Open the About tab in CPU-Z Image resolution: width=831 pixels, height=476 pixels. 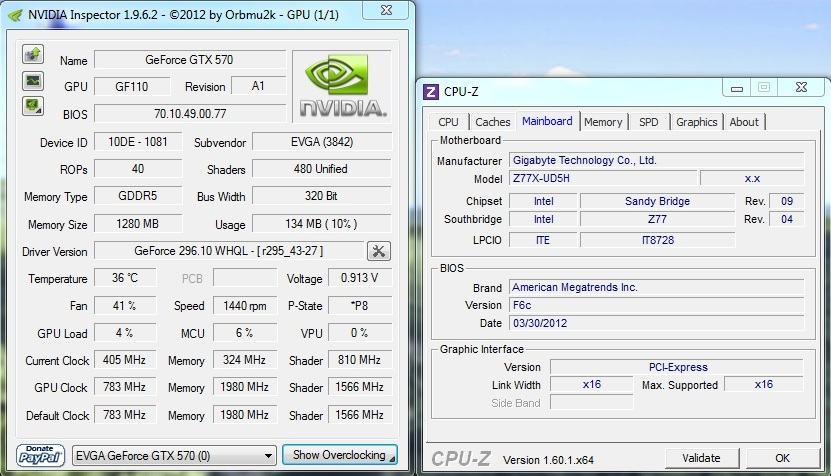coord(744,122)
